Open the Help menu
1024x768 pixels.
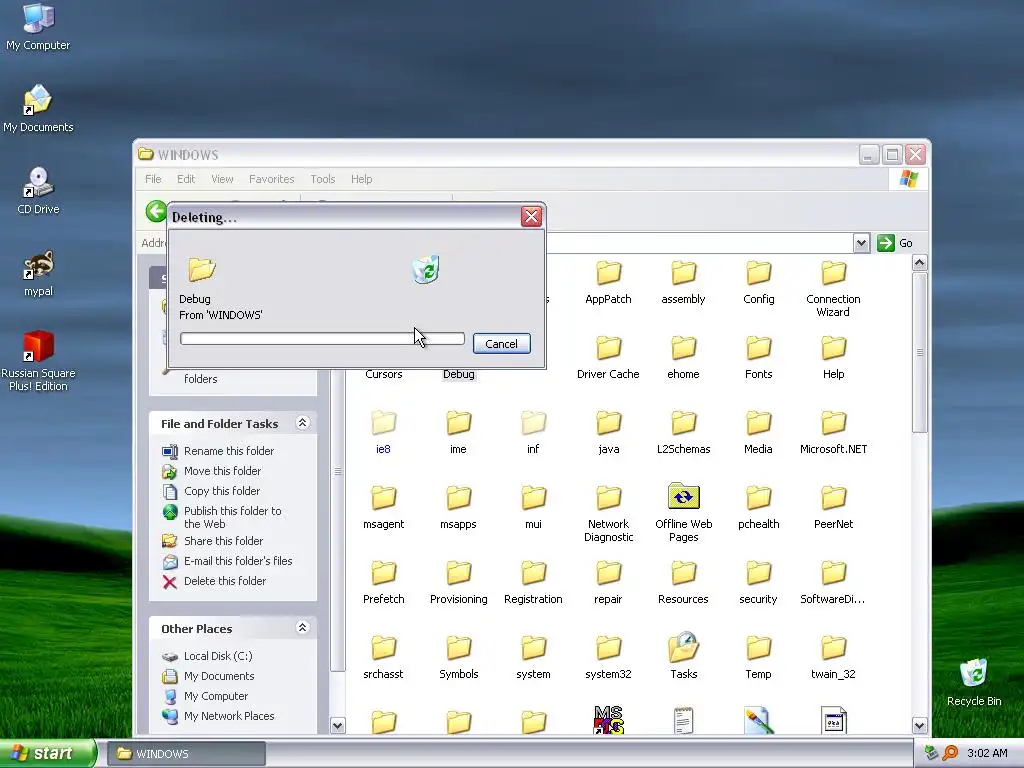361,179
